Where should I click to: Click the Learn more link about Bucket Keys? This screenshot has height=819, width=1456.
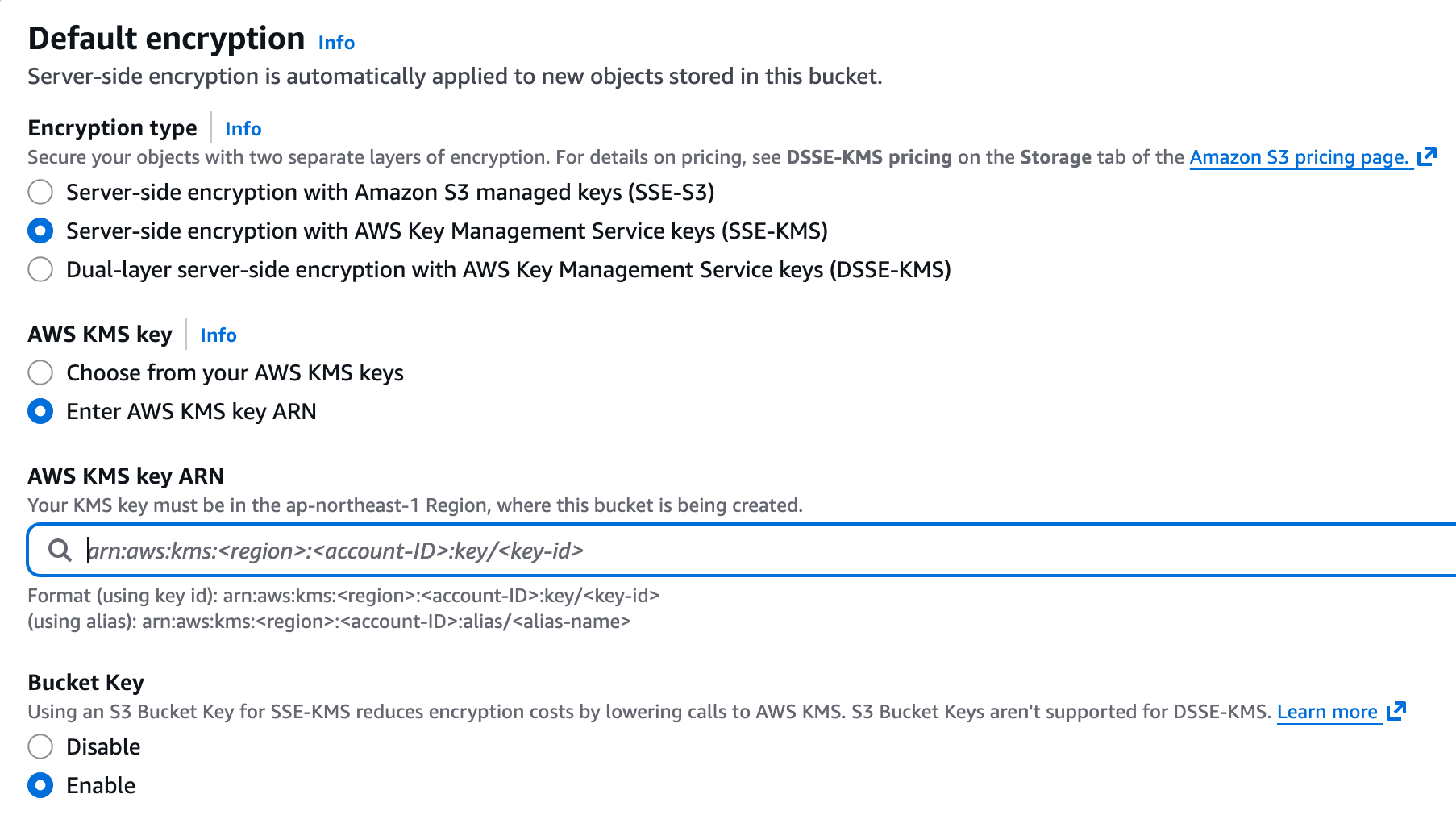1329,711
